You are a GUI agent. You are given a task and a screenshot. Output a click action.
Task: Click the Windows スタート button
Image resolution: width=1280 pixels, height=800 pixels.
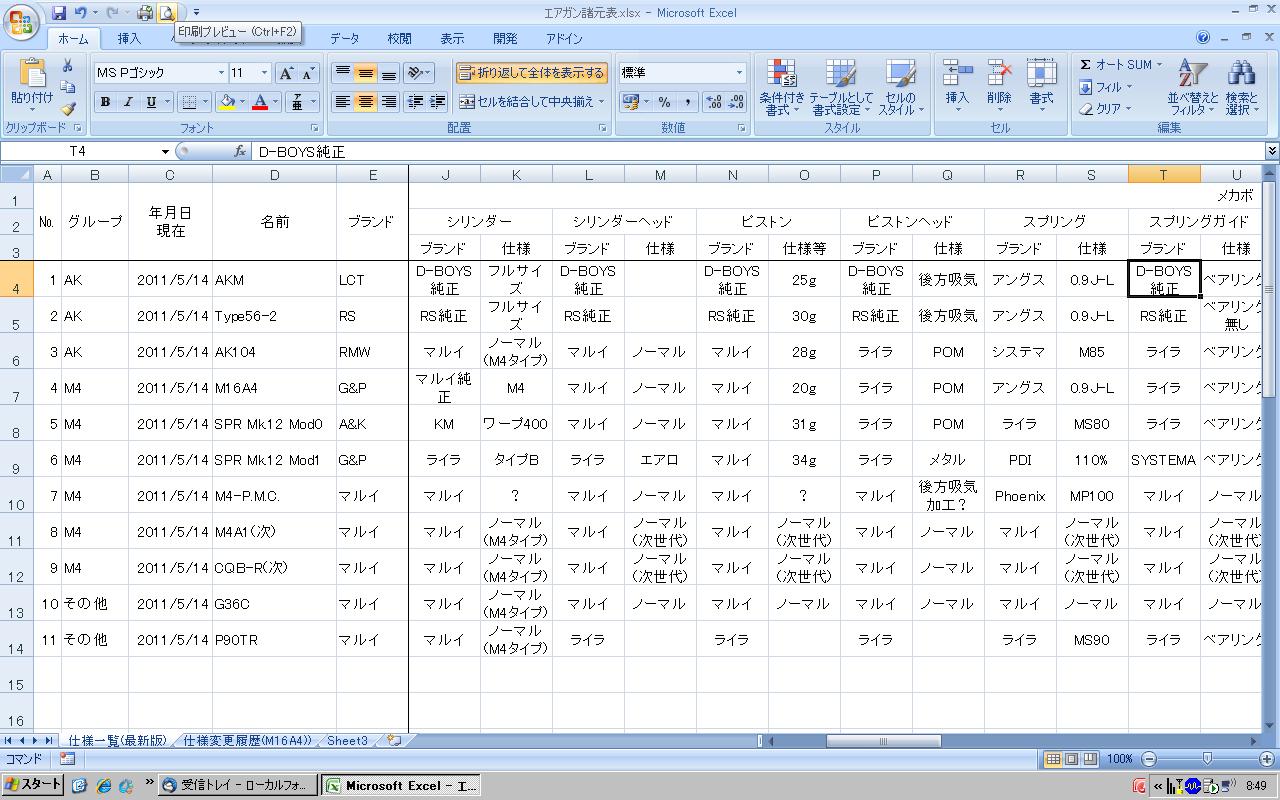33,785
